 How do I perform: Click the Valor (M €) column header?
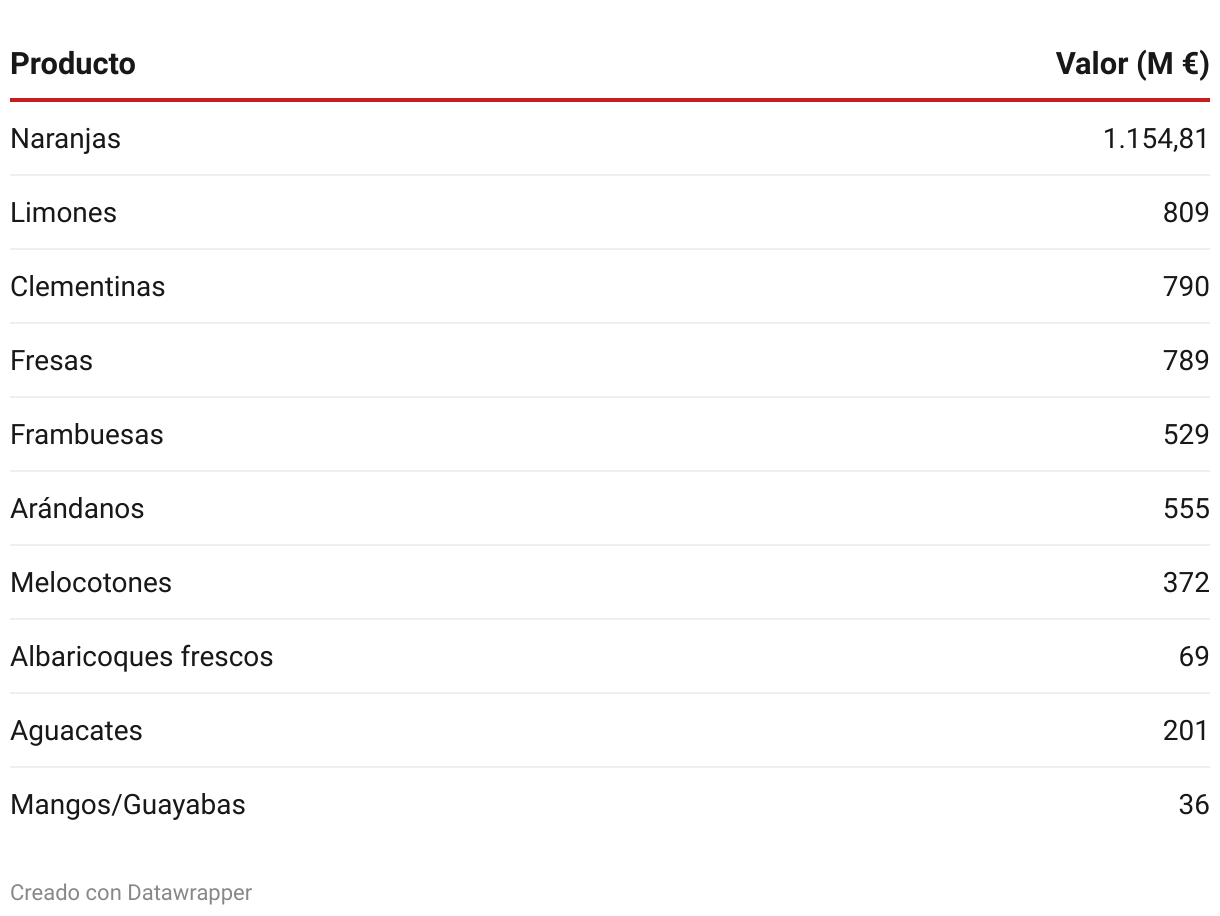tap(1132, 63)
